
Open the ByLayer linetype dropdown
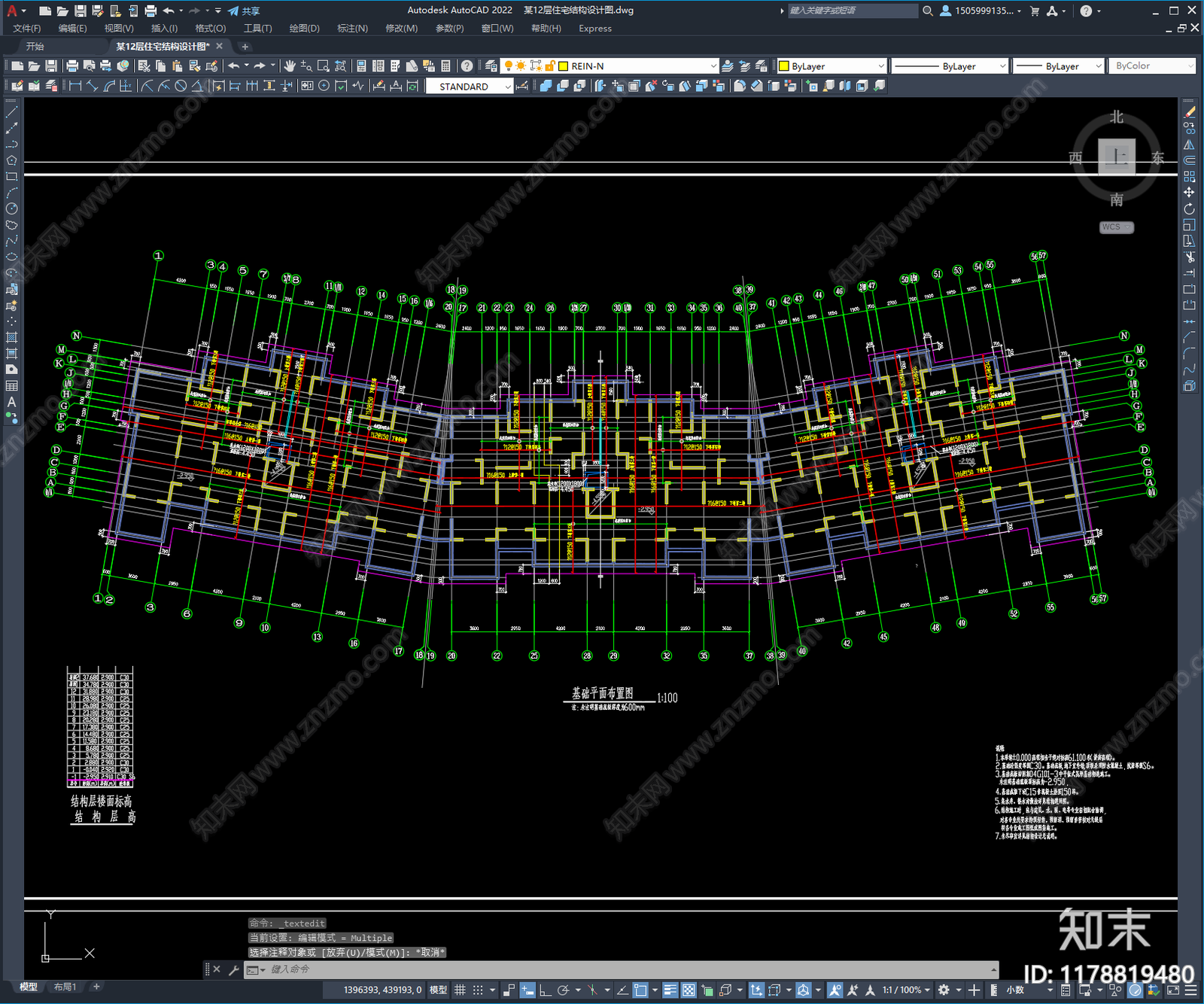point(950,66)
